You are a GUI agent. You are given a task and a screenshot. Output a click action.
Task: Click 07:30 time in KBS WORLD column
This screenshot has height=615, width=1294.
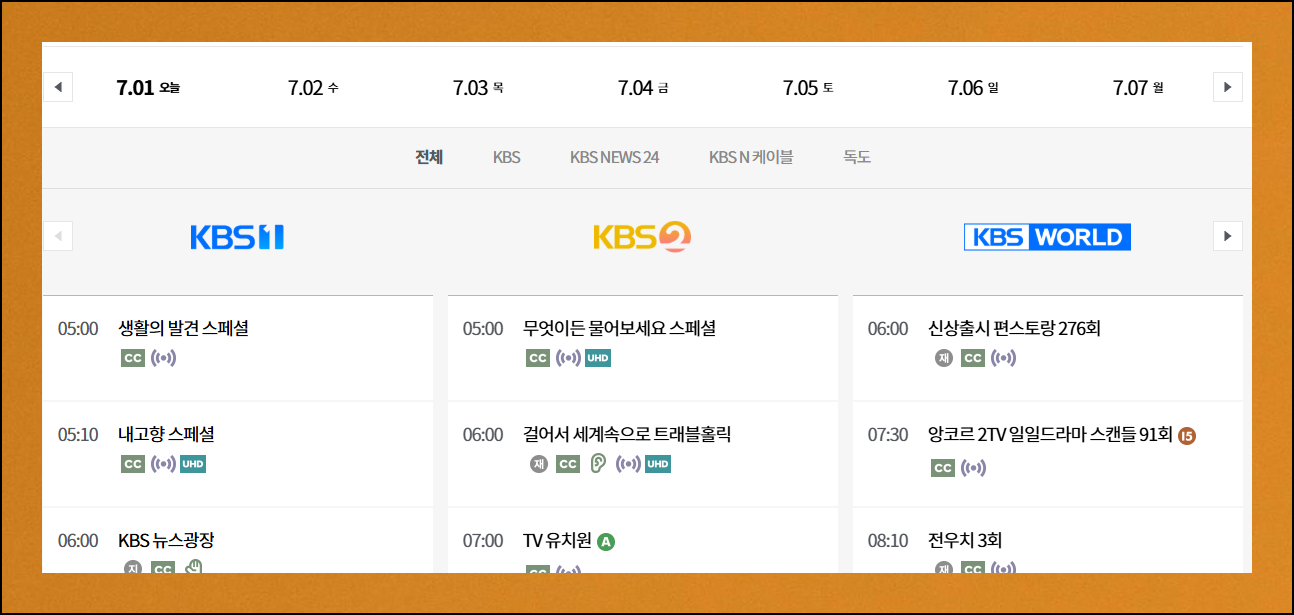pyautogui.click(x=888, y=435)
